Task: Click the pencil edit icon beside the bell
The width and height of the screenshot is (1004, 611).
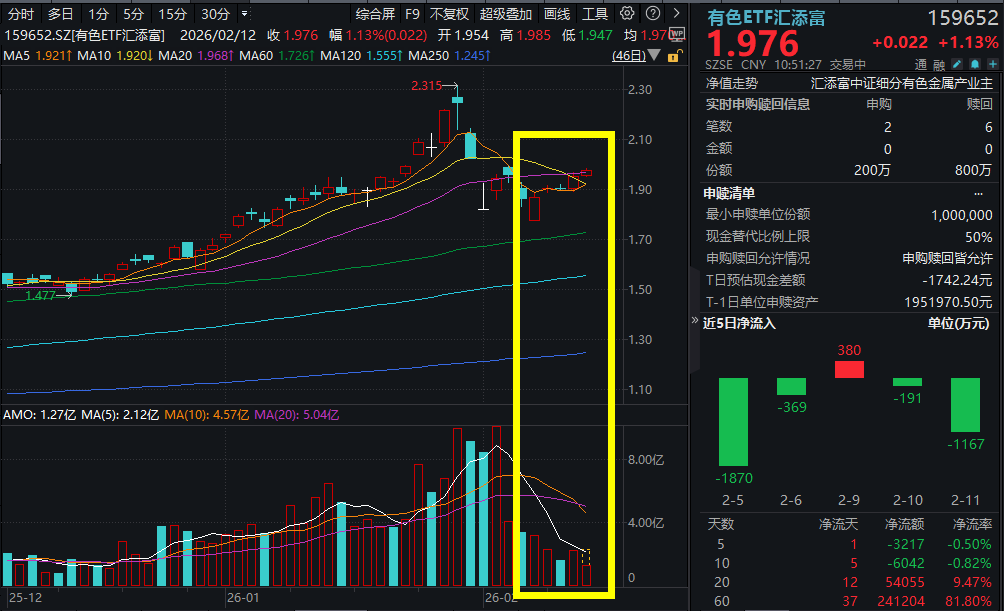Action: click(x=955, y=64)
